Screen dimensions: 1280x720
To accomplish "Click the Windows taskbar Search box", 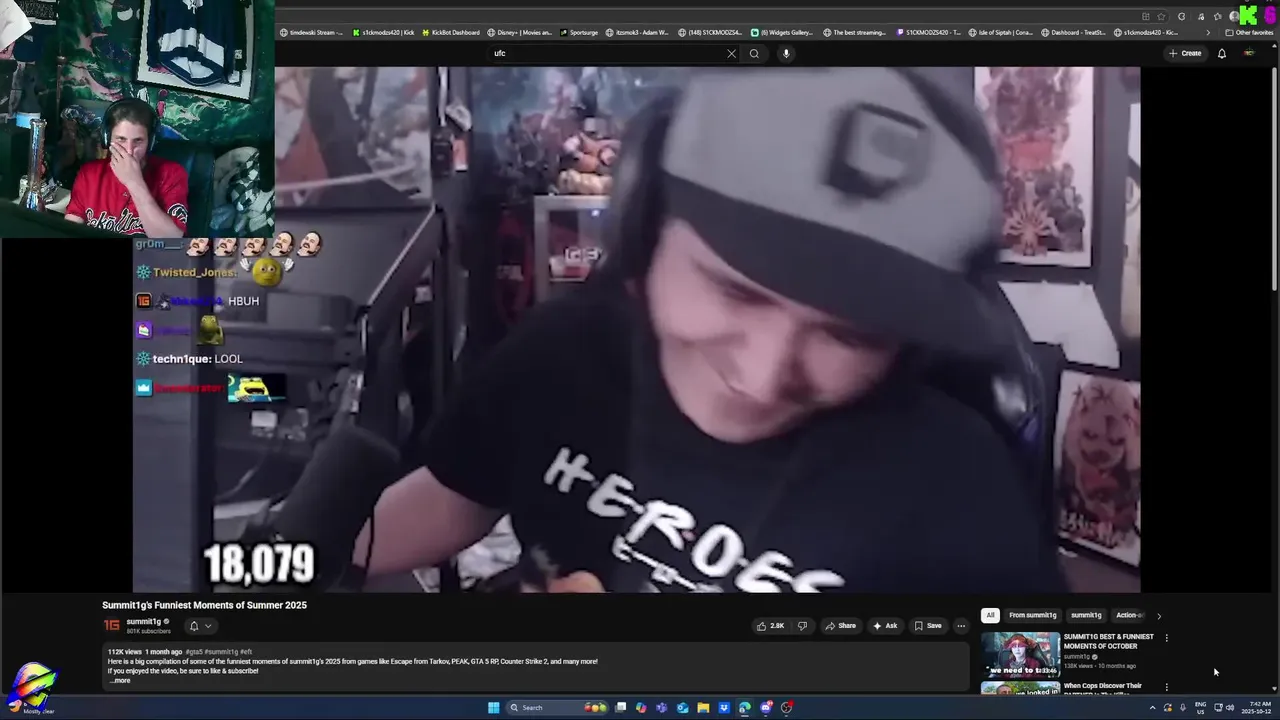I will pyautogui.click(x=556, y=707).
